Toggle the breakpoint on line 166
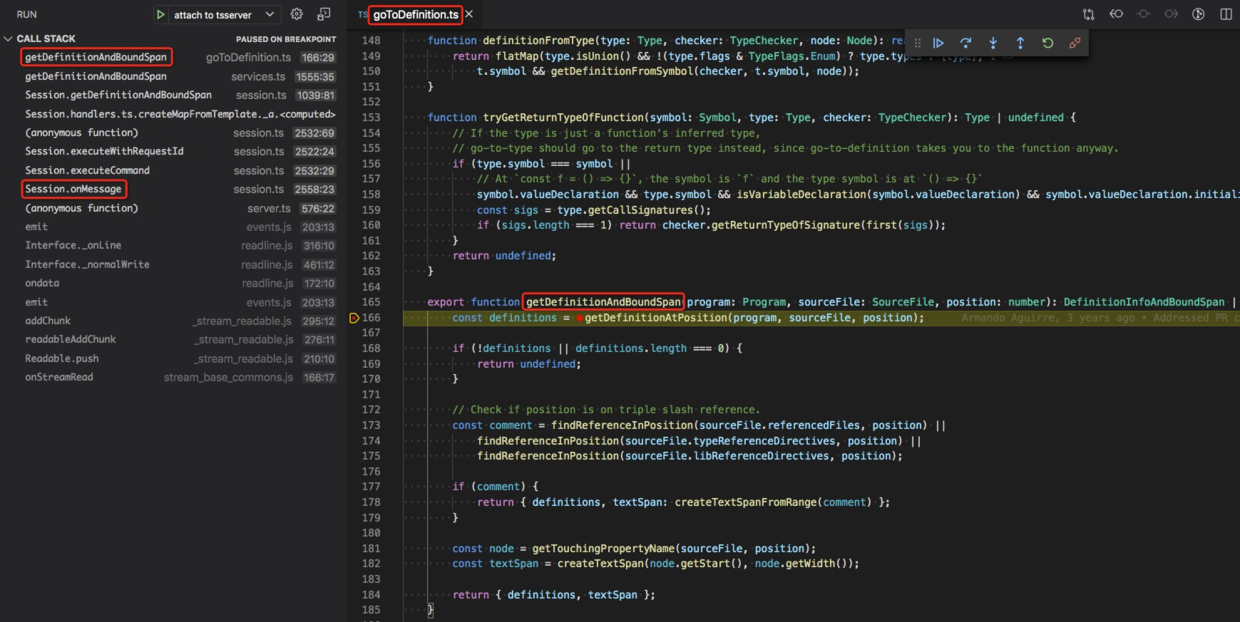Image resolution: width=1240 pixels, height=622 pixels. point(354,317)
